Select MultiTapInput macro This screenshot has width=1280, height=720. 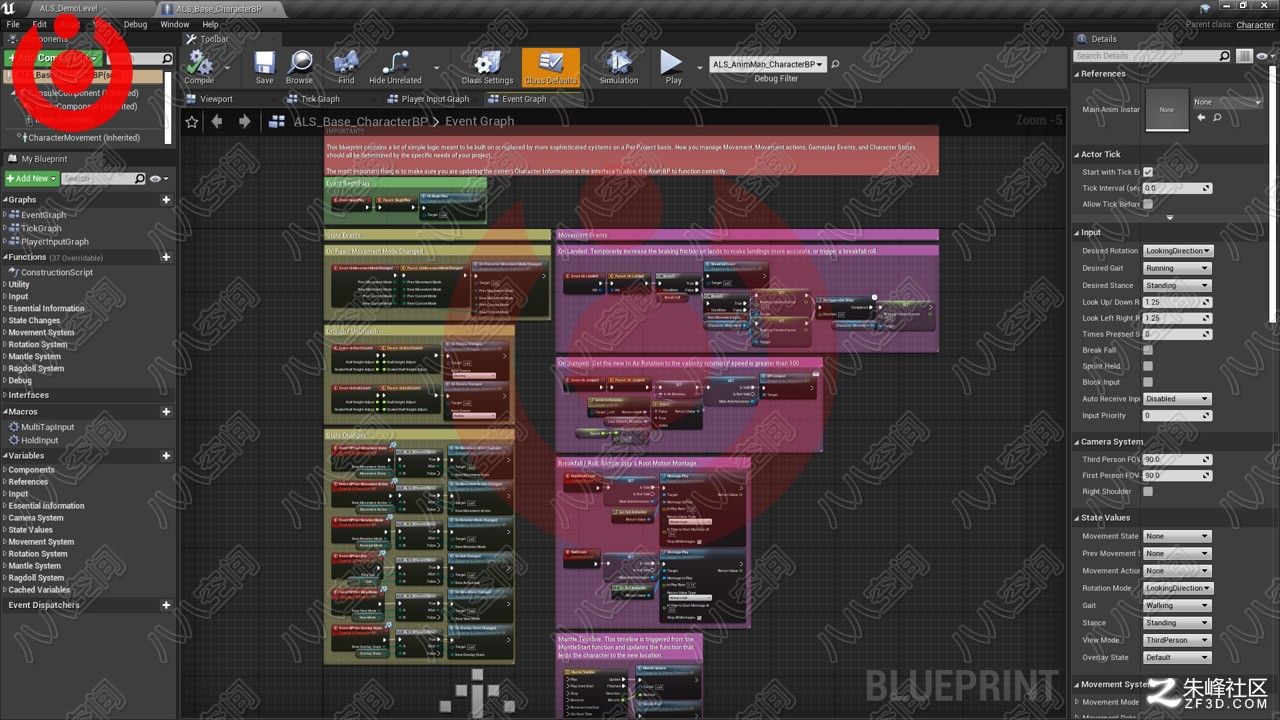pos(48,427)
